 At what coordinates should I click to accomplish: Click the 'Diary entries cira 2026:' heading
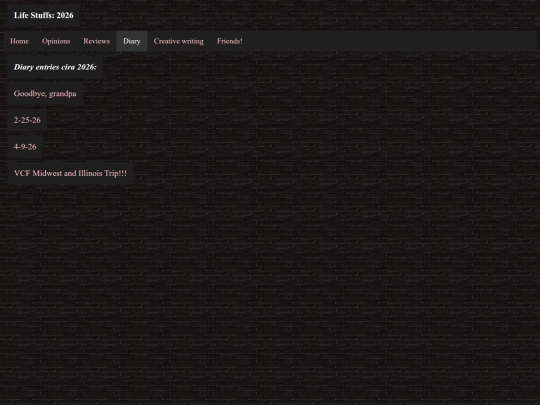click(55, 67)
